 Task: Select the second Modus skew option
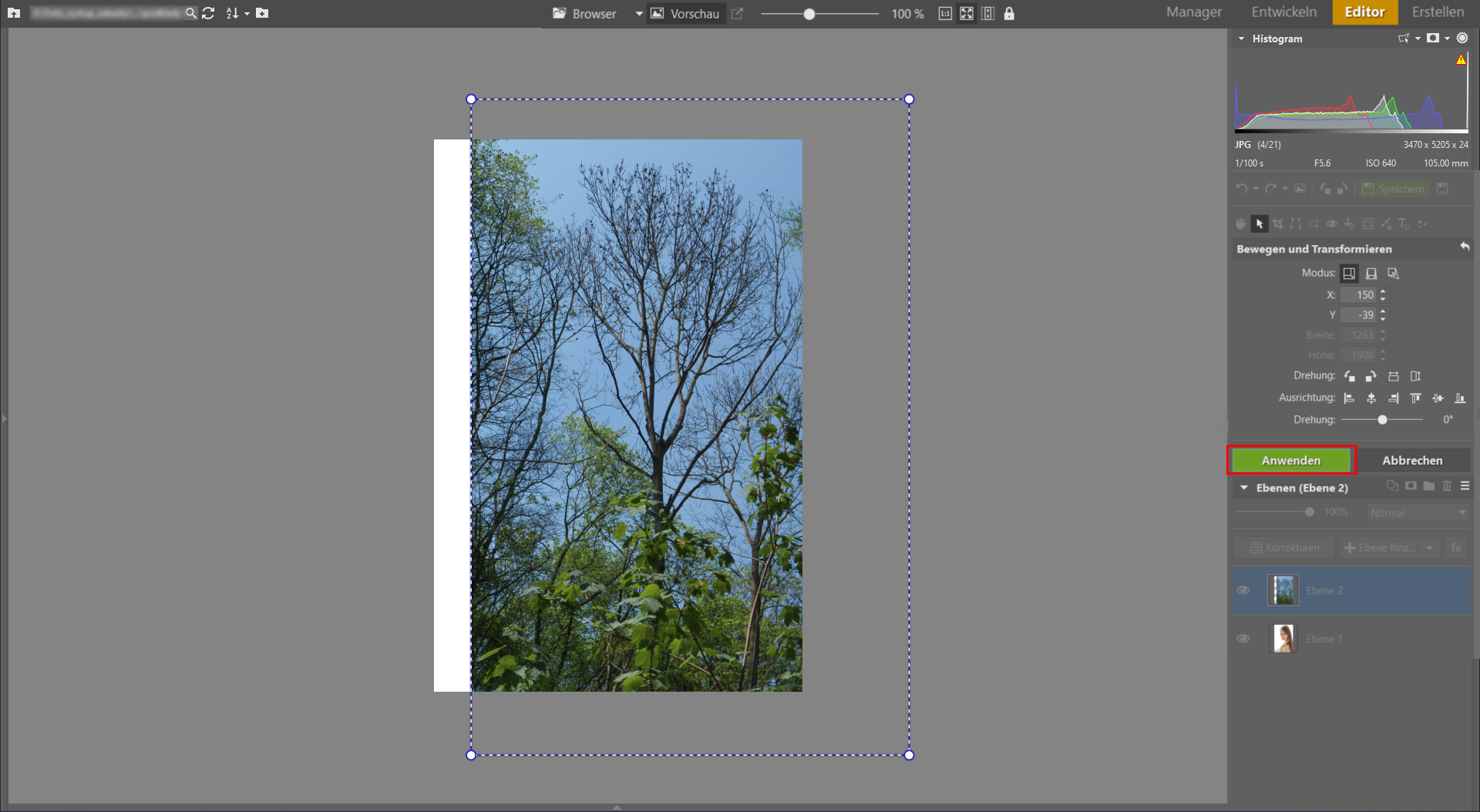1371,273
